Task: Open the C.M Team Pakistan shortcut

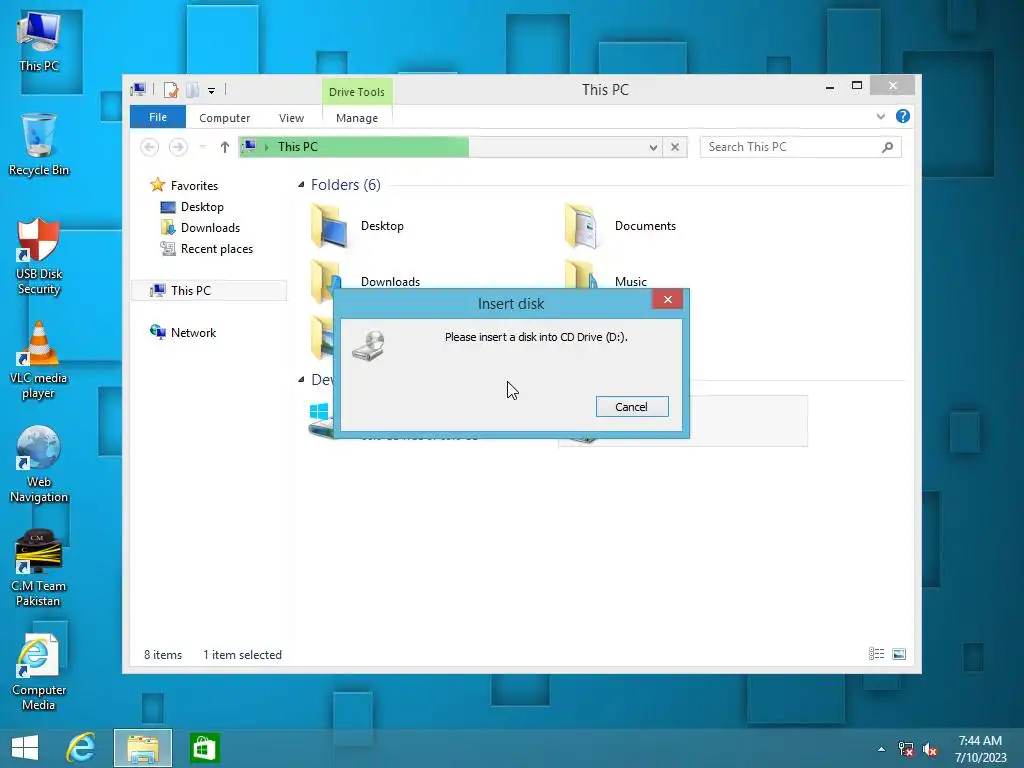Action: [x=39, y=568]
